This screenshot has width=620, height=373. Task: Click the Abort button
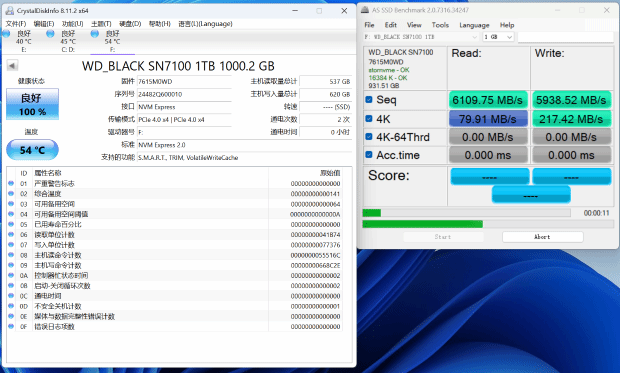[x=542, y=237]
